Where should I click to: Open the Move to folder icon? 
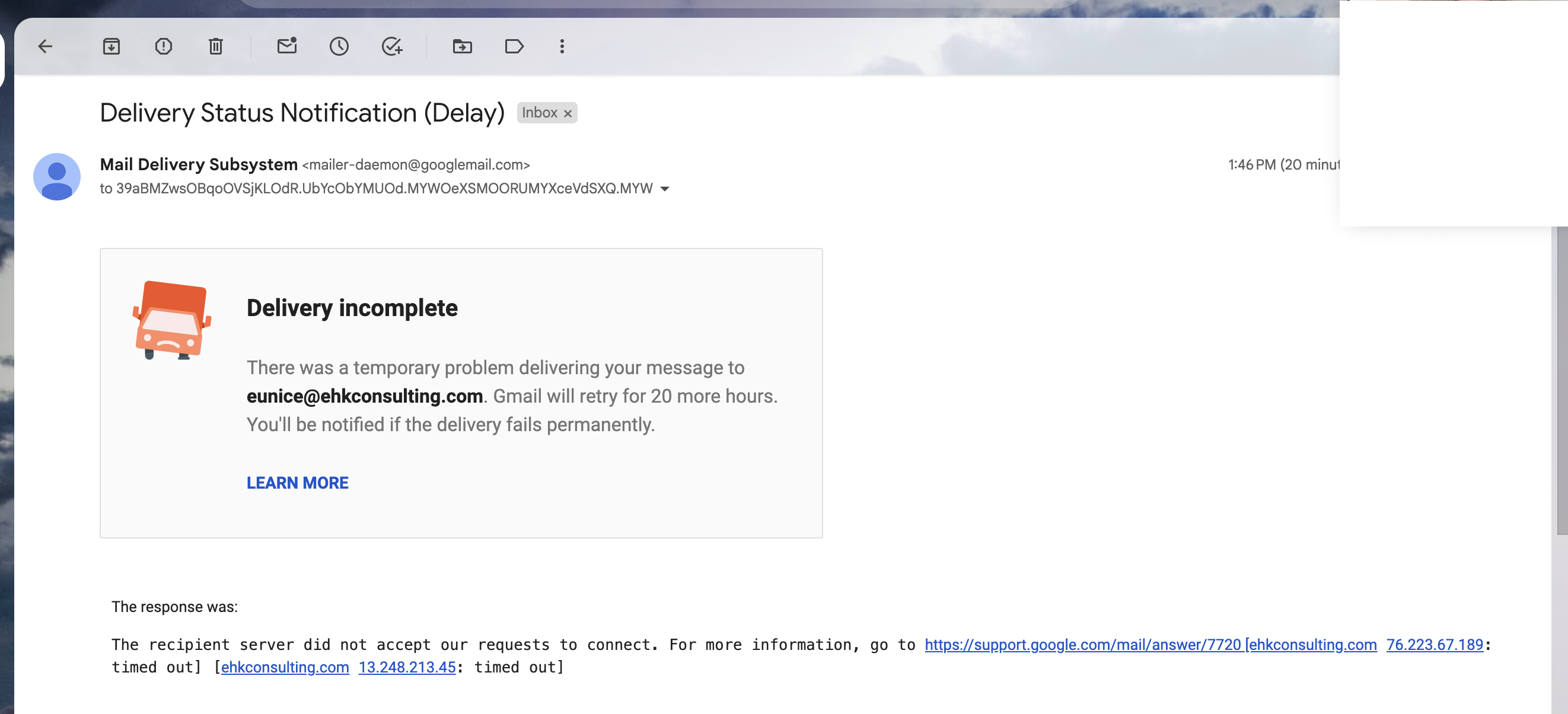(462, 46)
